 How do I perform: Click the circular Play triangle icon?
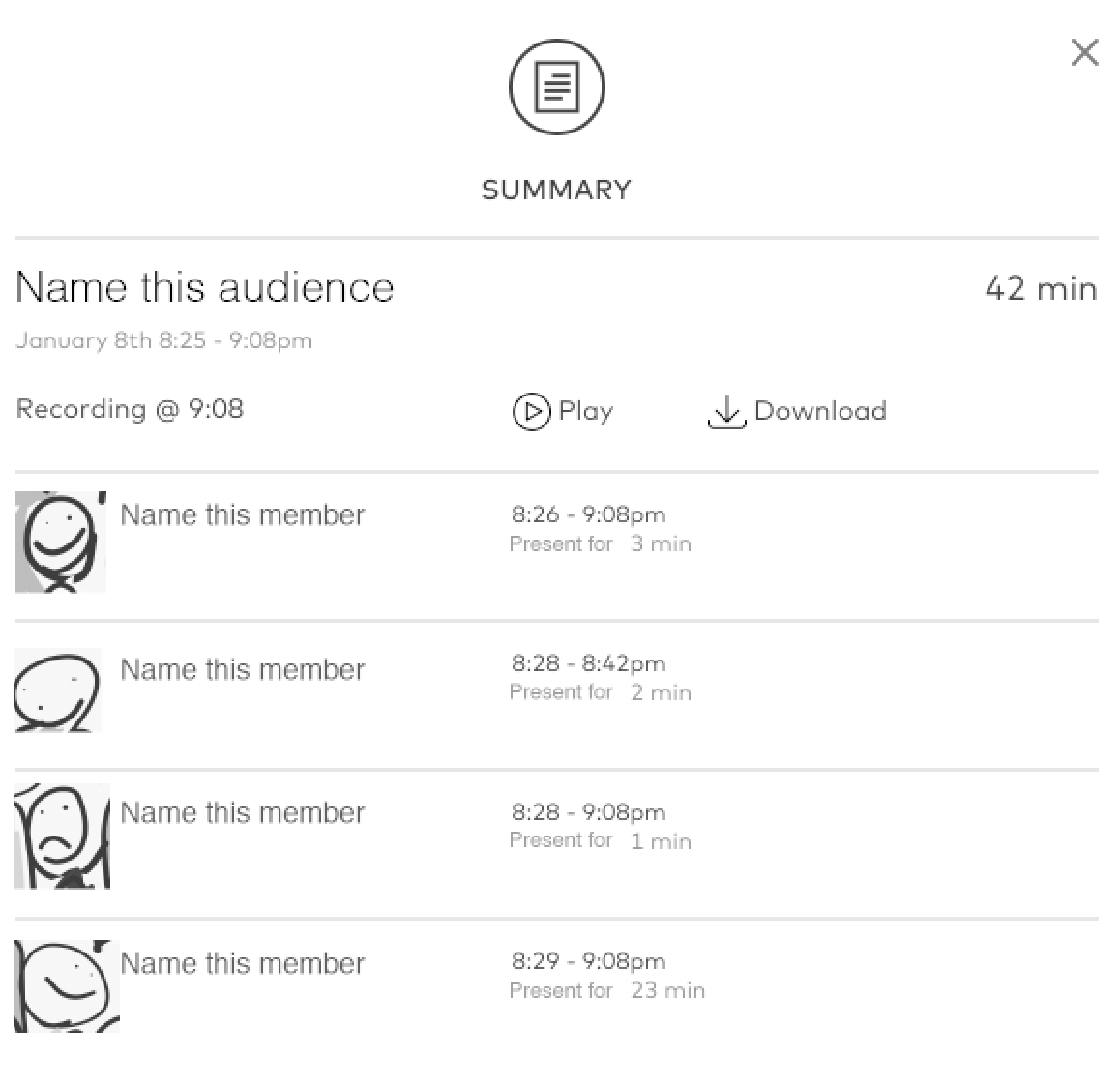pos(531,412)
